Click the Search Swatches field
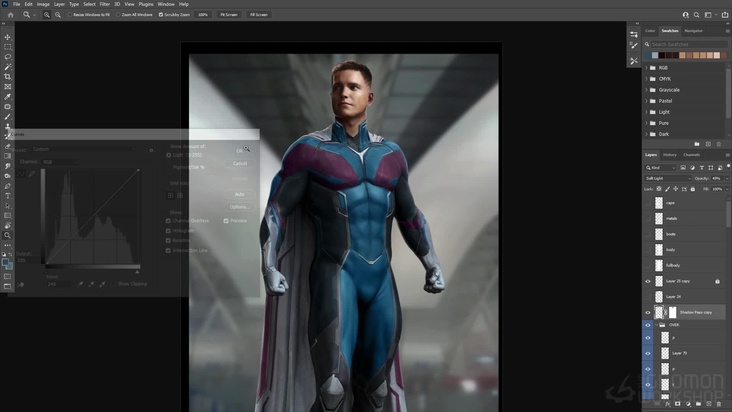The width and height of the screenshot is (732, 412). click(x=689, y=44)
